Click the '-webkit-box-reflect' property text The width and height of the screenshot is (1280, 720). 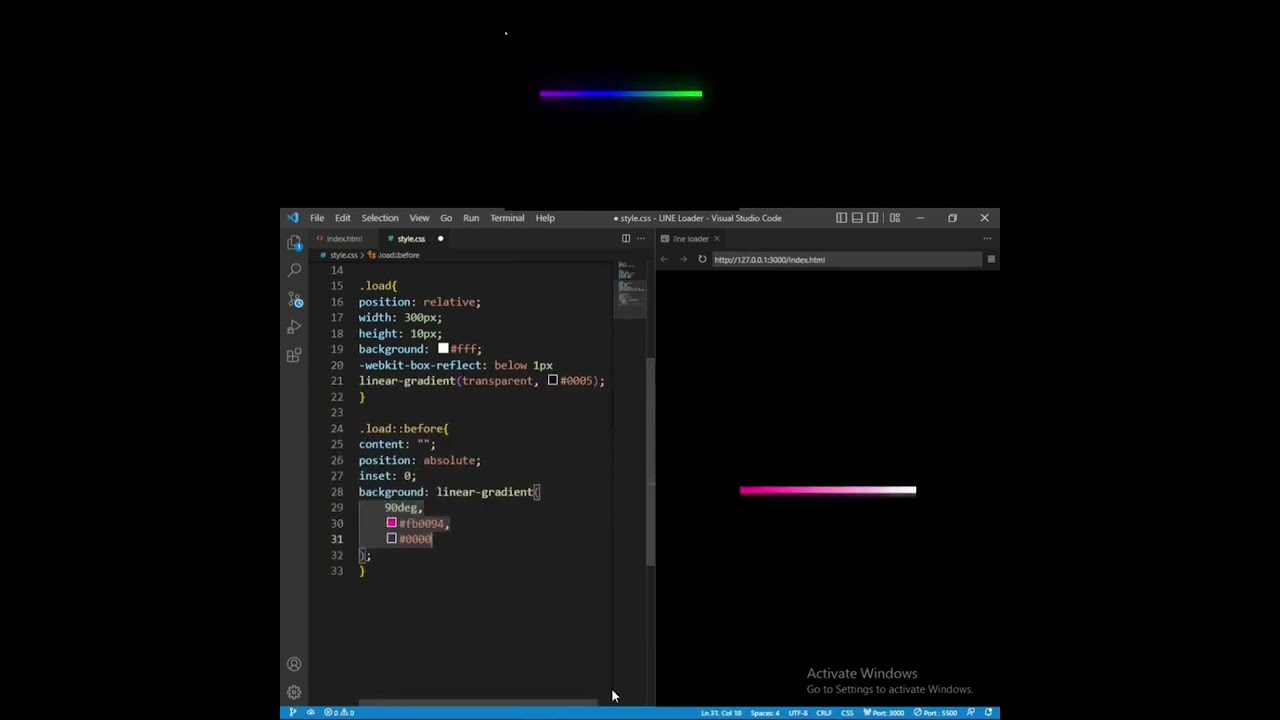tap(422, 365)
